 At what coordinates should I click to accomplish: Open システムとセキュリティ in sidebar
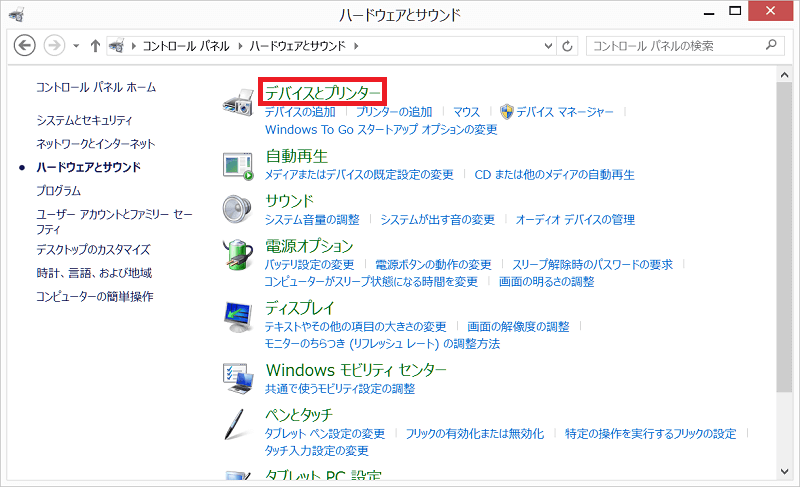tap(84, 120)
